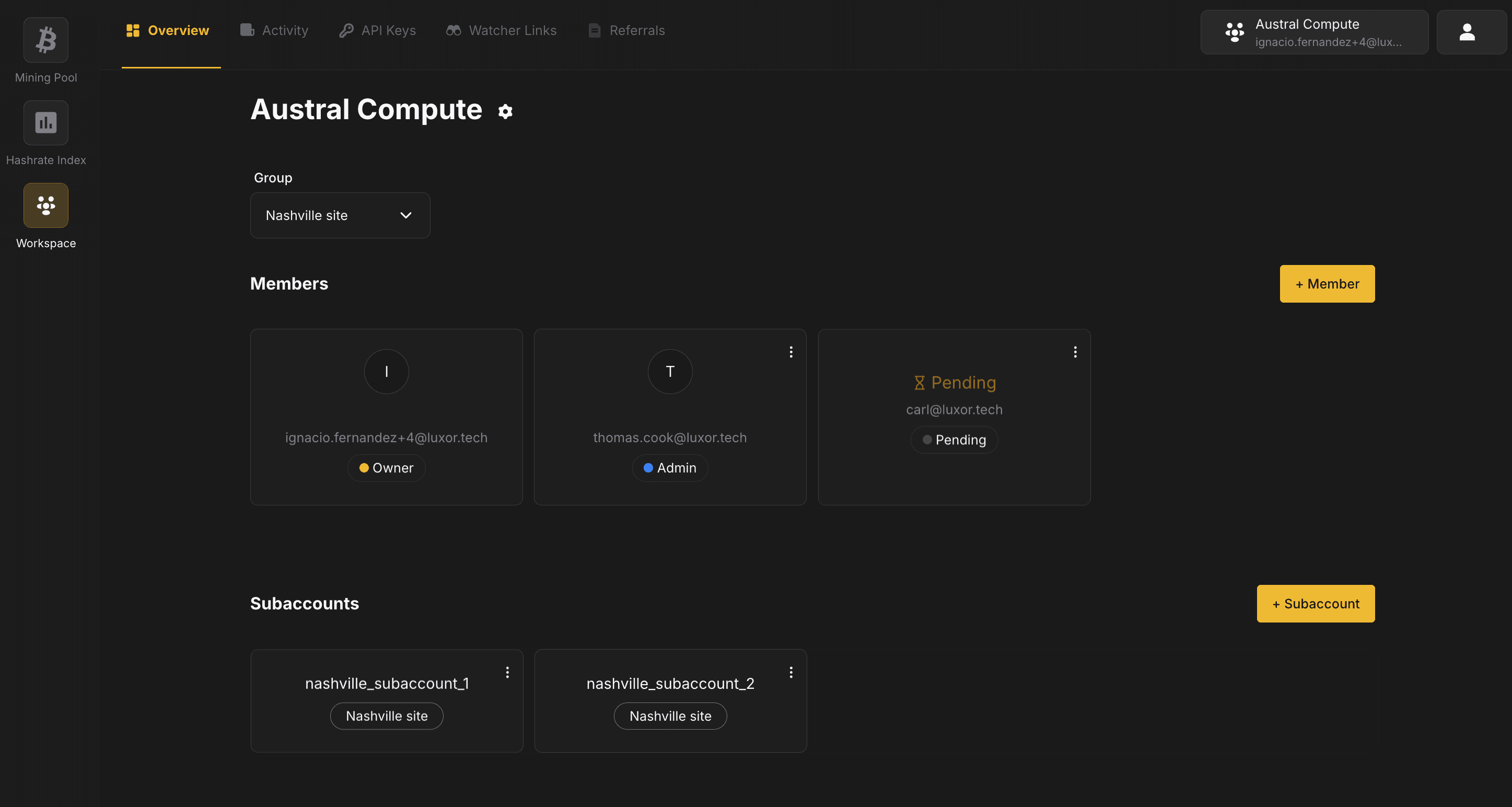Click the Owner role badge
The image size is (1512, 807).
pyautogui.click(x=386, y=468)
